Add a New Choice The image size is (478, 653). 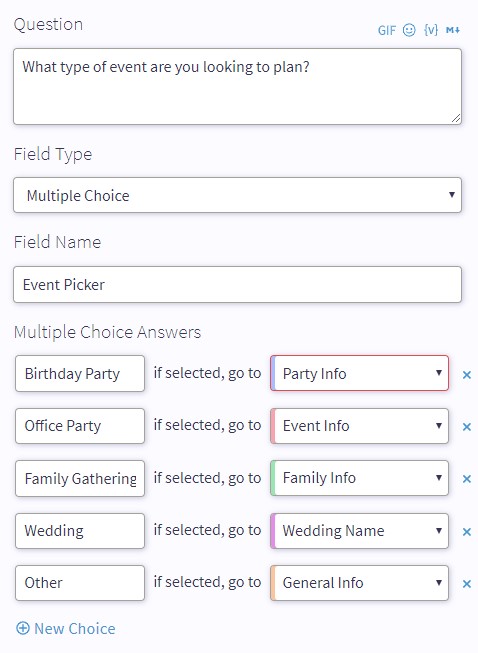[x=65, y=628]
